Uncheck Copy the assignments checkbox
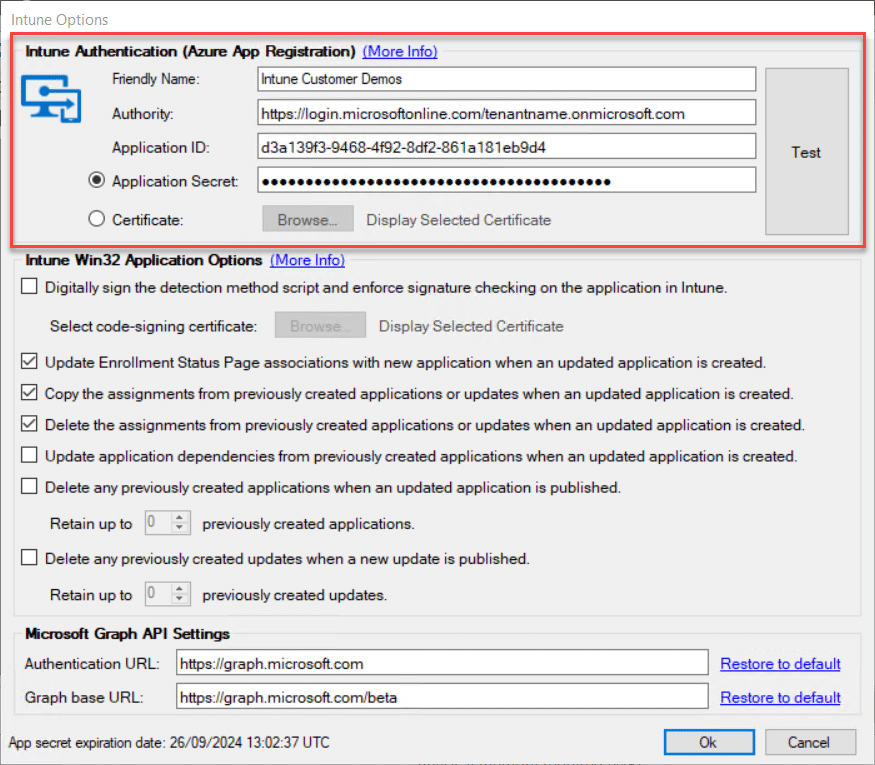This screenshot has width=875, height=765. click(x=29, y=393)
